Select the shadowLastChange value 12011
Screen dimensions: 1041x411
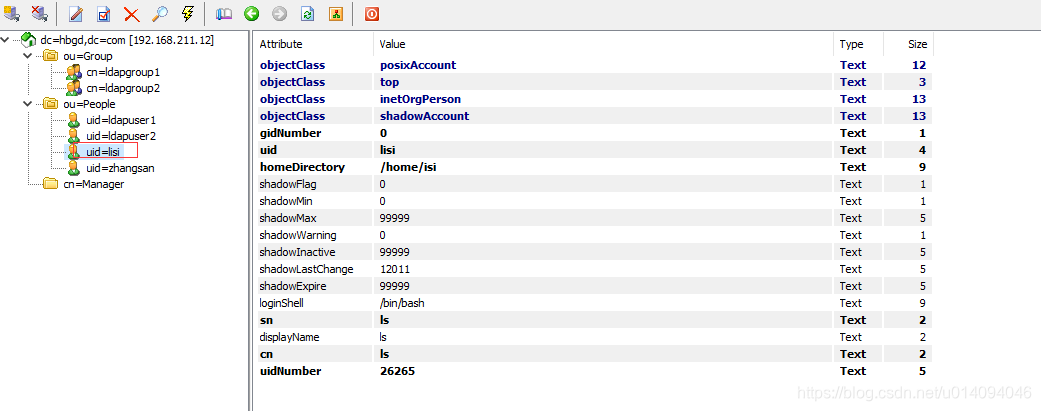tap(394, 269)
